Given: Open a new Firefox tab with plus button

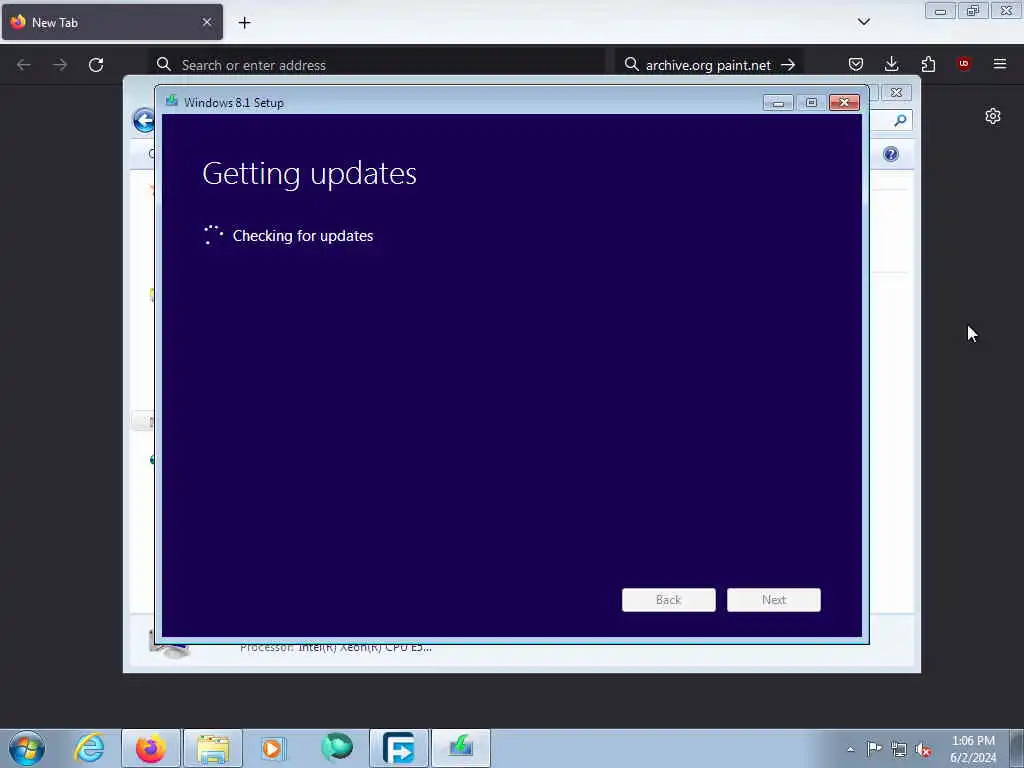Looking at the screenshot, I should pyautogui.click(x=244, y=22).
